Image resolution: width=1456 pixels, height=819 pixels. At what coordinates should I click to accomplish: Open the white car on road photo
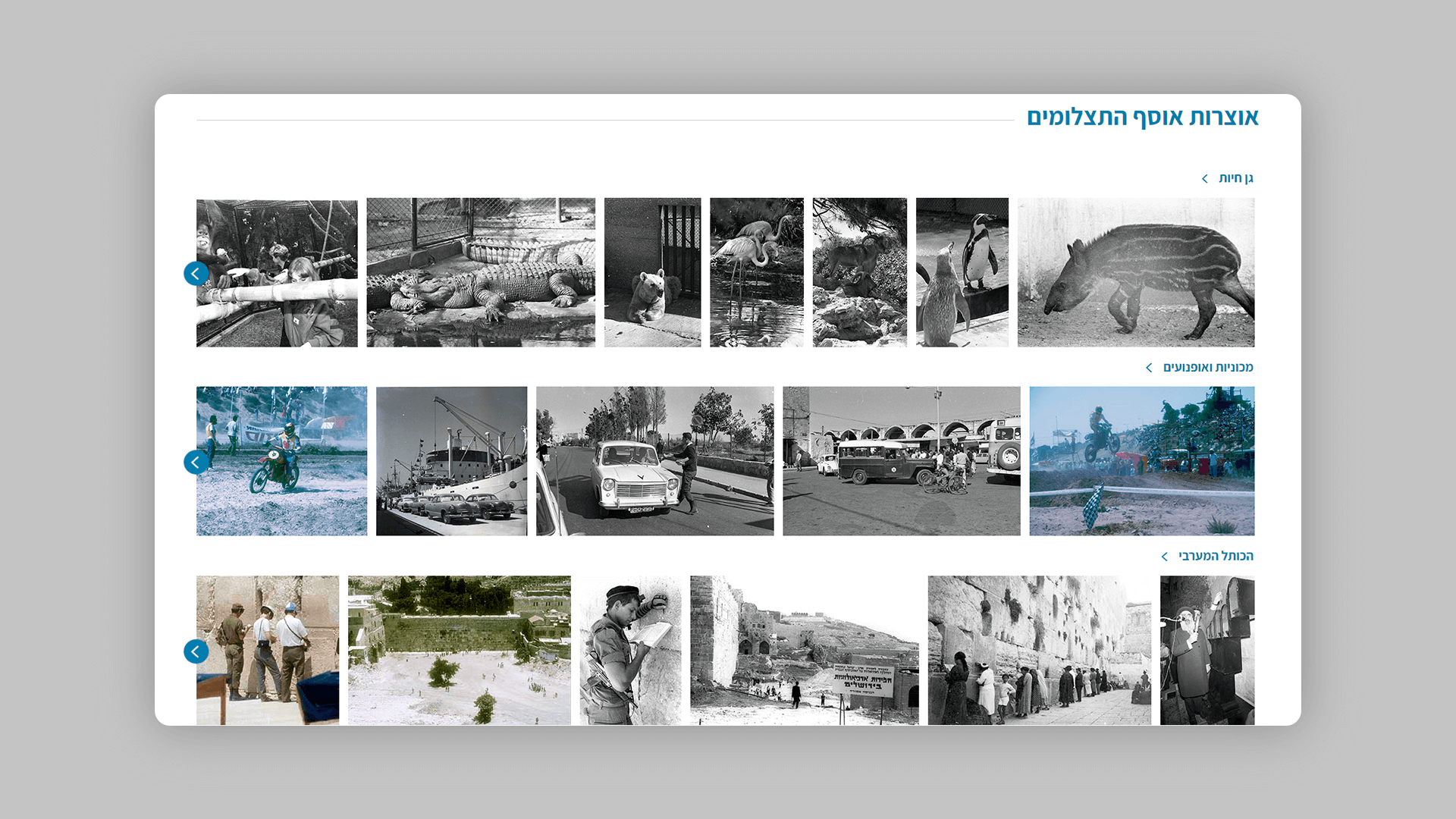[x=654, y=461]
